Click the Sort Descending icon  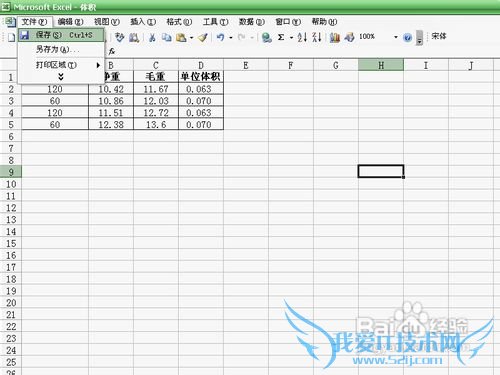point(317,37)
